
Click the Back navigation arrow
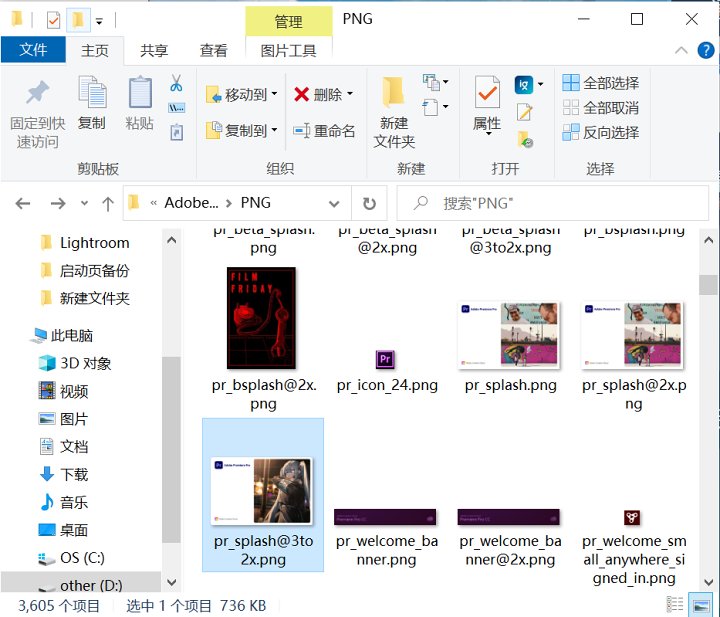point(22,203)
